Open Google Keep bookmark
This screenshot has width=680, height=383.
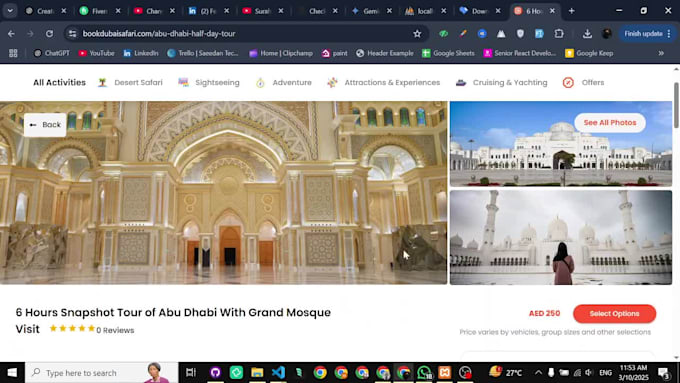coord(589,53)
